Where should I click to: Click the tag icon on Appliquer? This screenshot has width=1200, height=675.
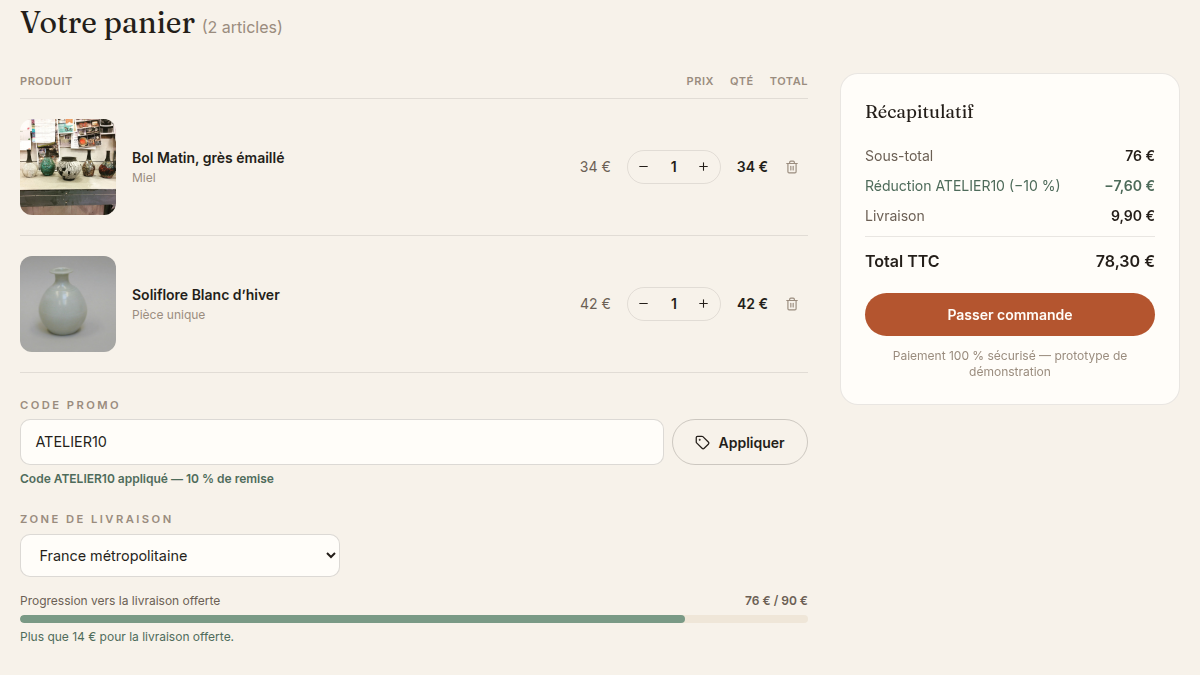click(x=702, y=442)
